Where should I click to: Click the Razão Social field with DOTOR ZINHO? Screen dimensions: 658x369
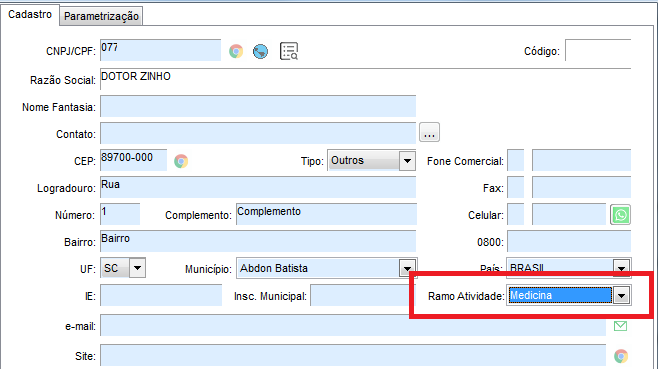click(x=366, y=79)
